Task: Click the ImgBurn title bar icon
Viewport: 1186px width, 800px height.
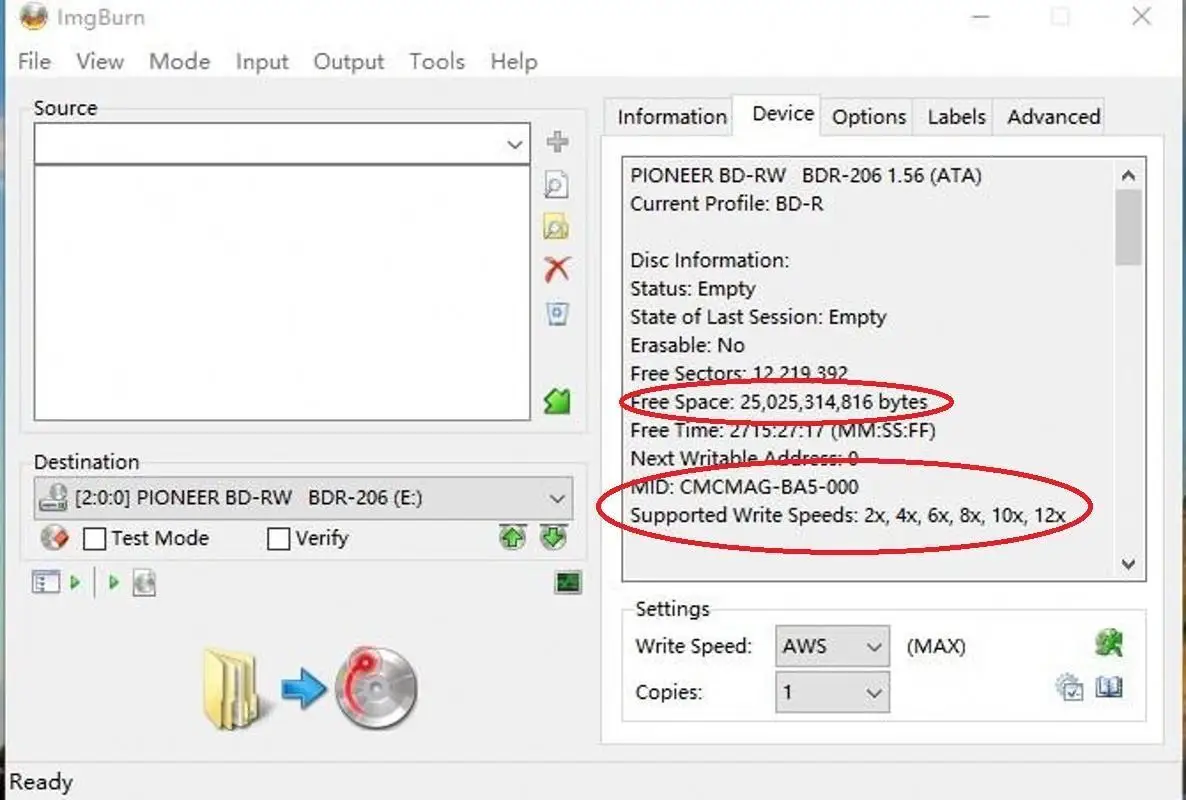Action: (33, 17)
